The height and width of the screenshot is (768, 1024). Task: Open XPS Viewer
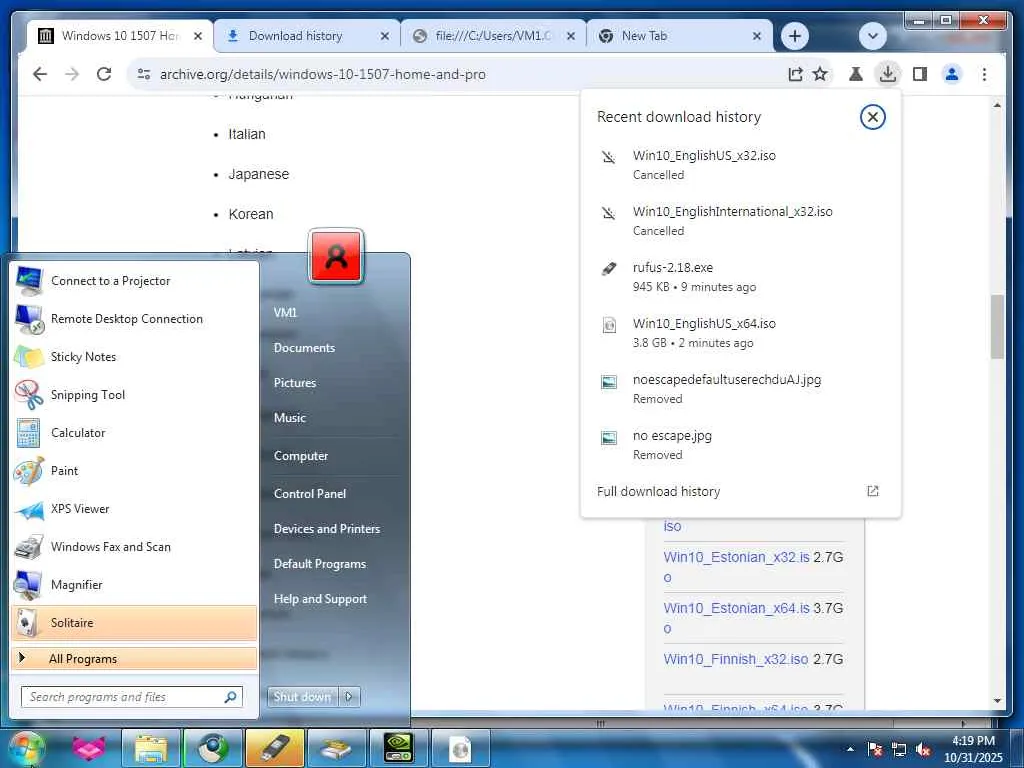(134, 509)
